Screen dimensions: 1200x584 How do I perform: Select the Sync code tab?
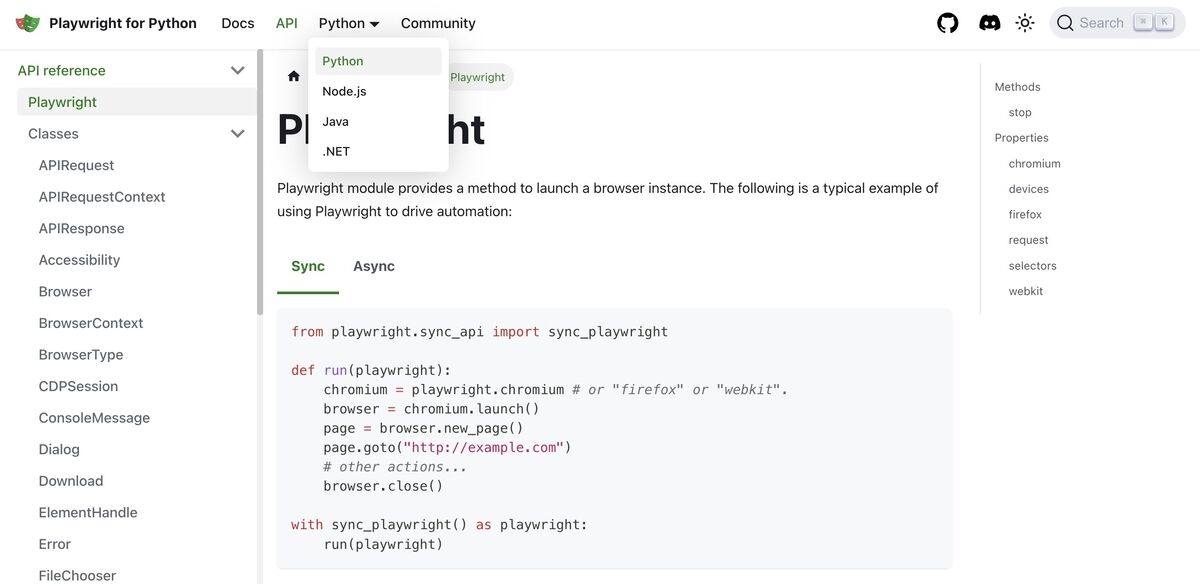pyautogui.click(x=308, y=266)
